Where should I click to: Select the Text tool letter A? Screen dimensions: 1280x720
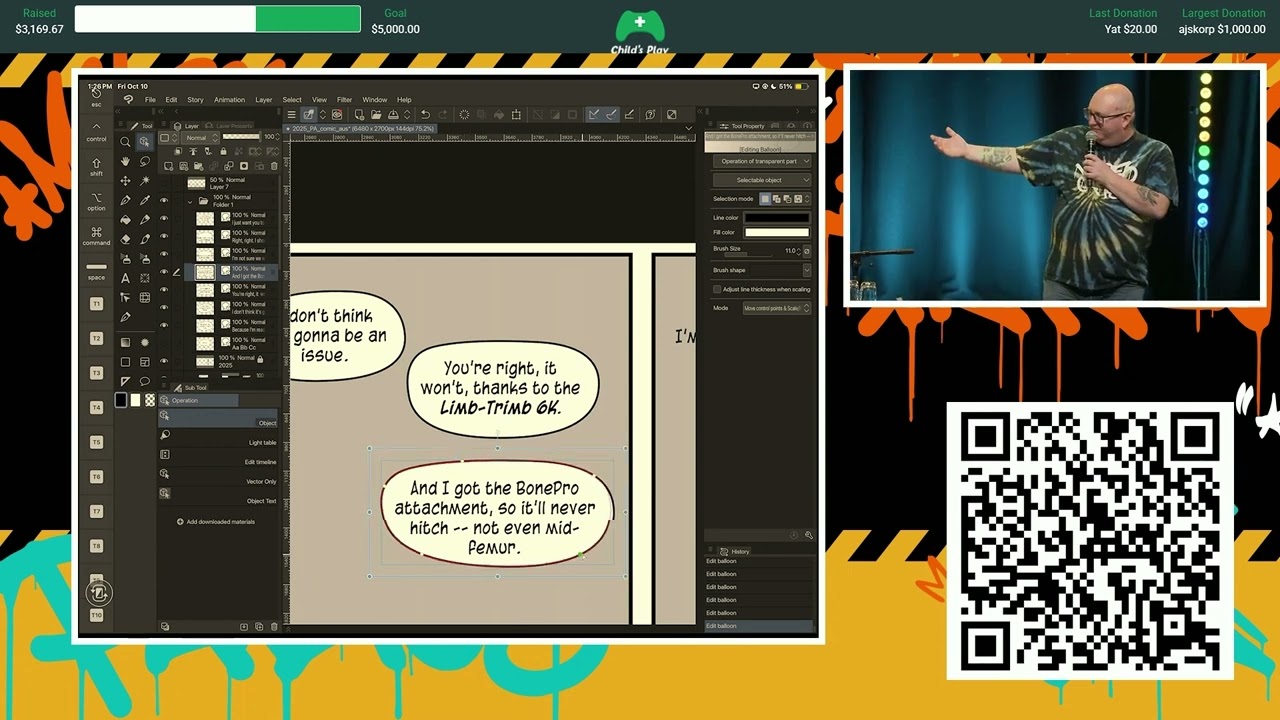[125, 278]
